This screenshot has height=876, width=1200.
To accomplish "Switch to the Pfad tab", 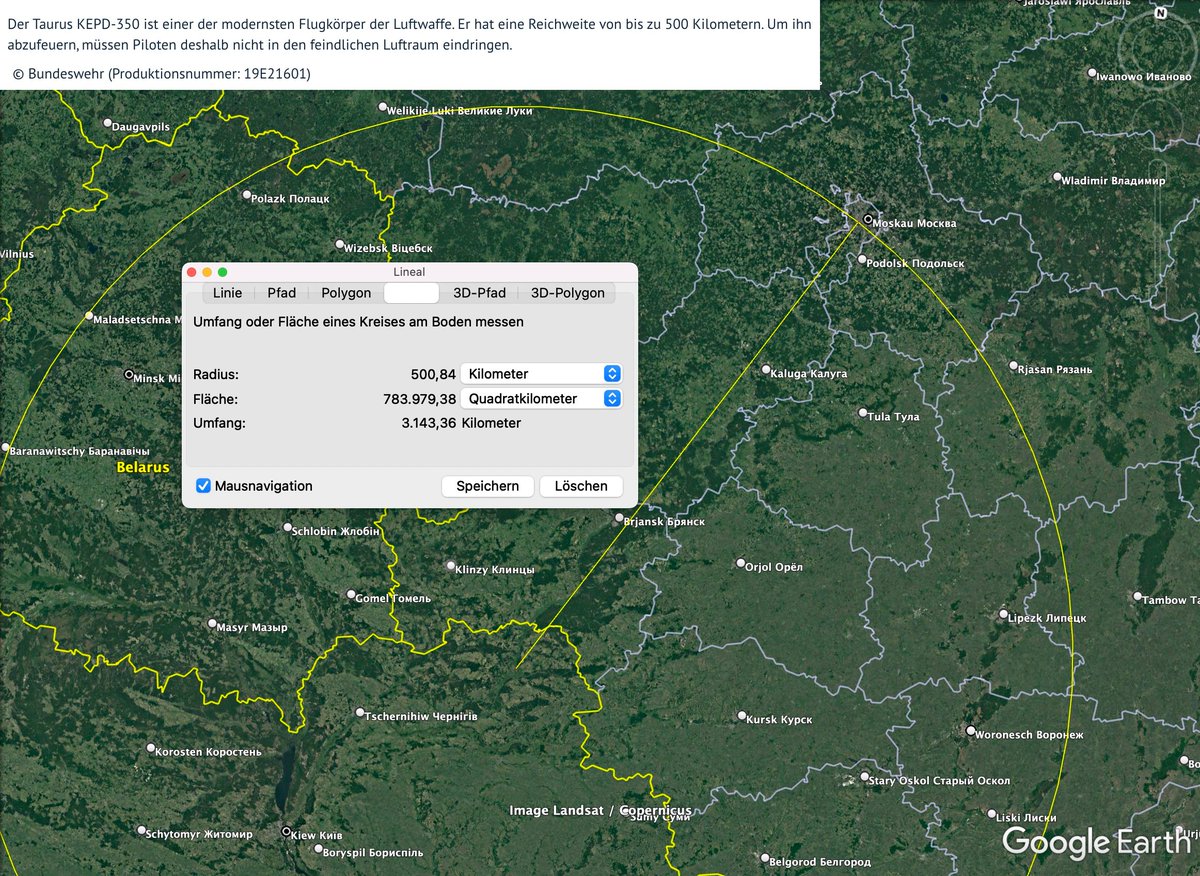I will (281, 293).
